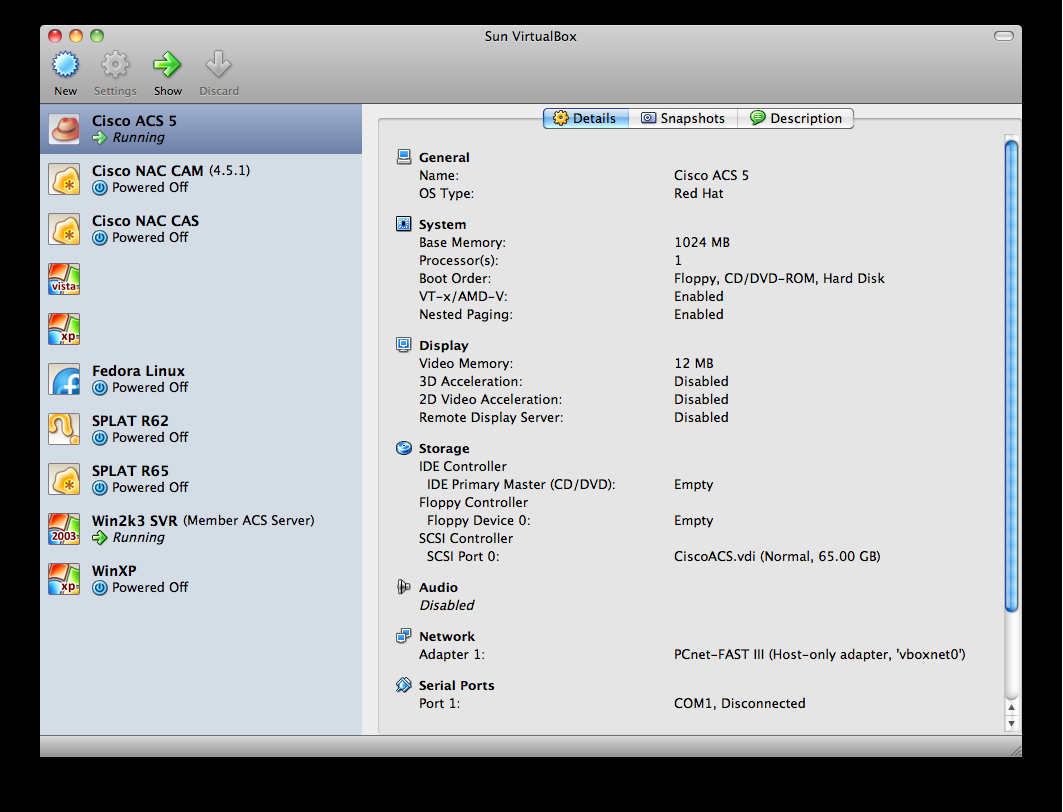The height and width of the screenshot is (812, 1063).
Task: Click the Serial Ports section heading
Action: click(x=456, y=686)
